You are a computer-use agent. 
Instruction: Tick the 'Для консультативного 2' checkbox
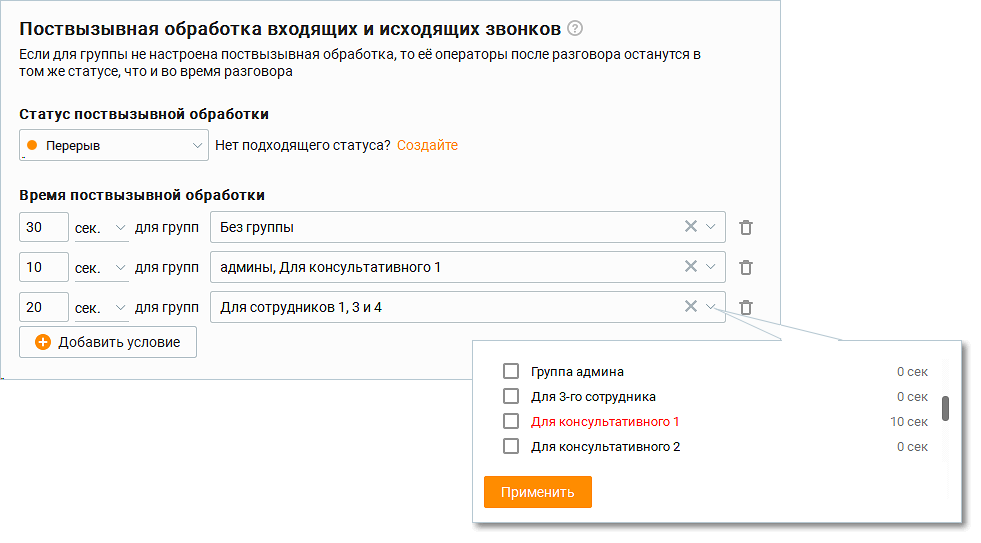511,446
